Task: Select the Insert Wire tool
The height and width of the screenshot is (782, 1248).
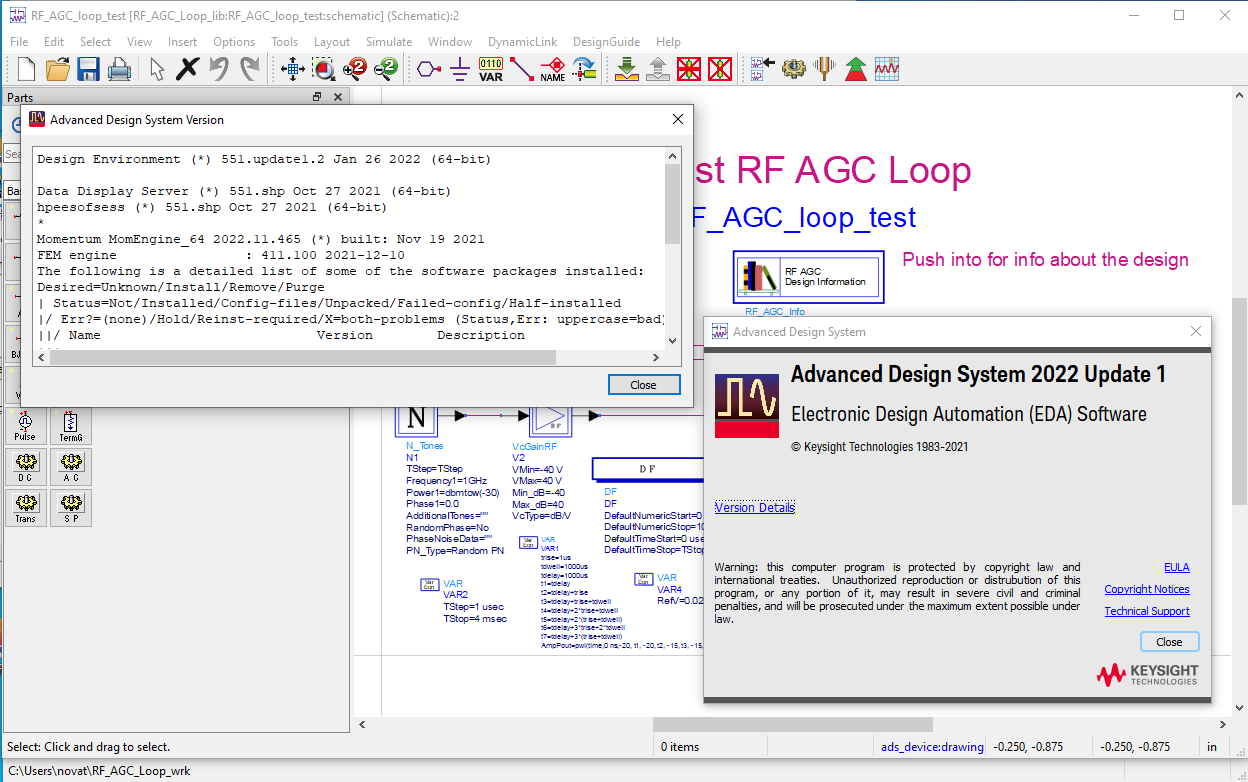Action: pos(521,69)
